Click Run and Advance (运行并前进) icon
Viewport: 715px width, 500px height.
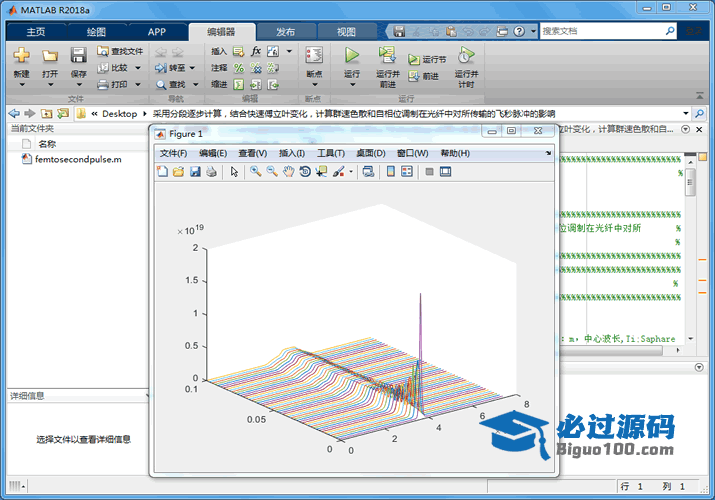[387, 55]
